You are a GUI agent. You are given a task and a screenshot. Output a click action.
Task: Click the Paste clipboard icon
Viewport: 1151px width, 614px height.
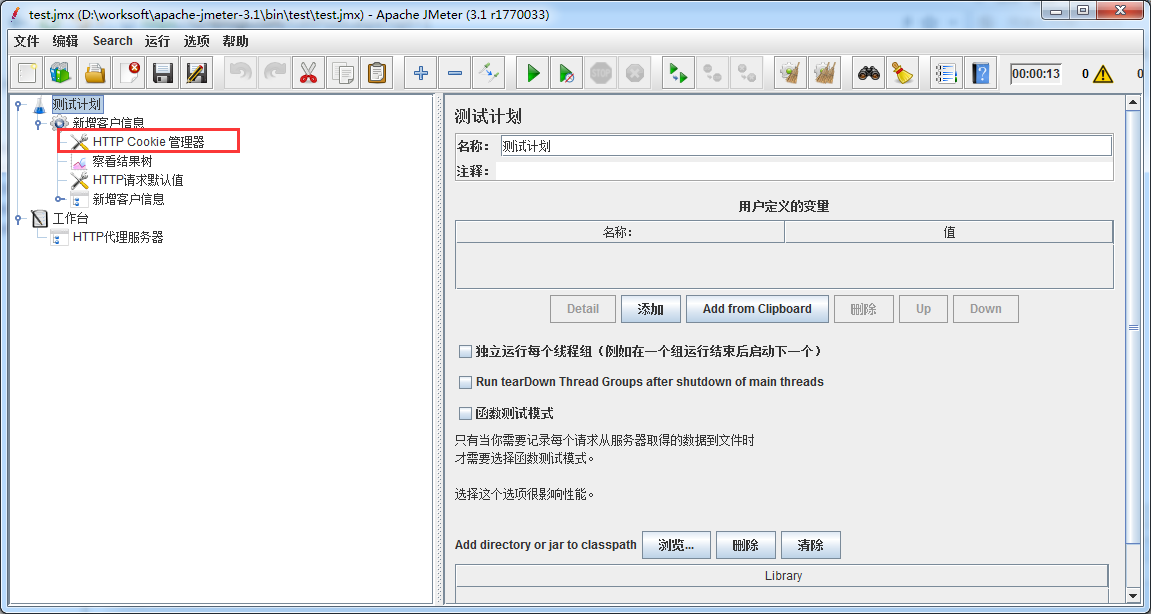[x=376, y=73]
